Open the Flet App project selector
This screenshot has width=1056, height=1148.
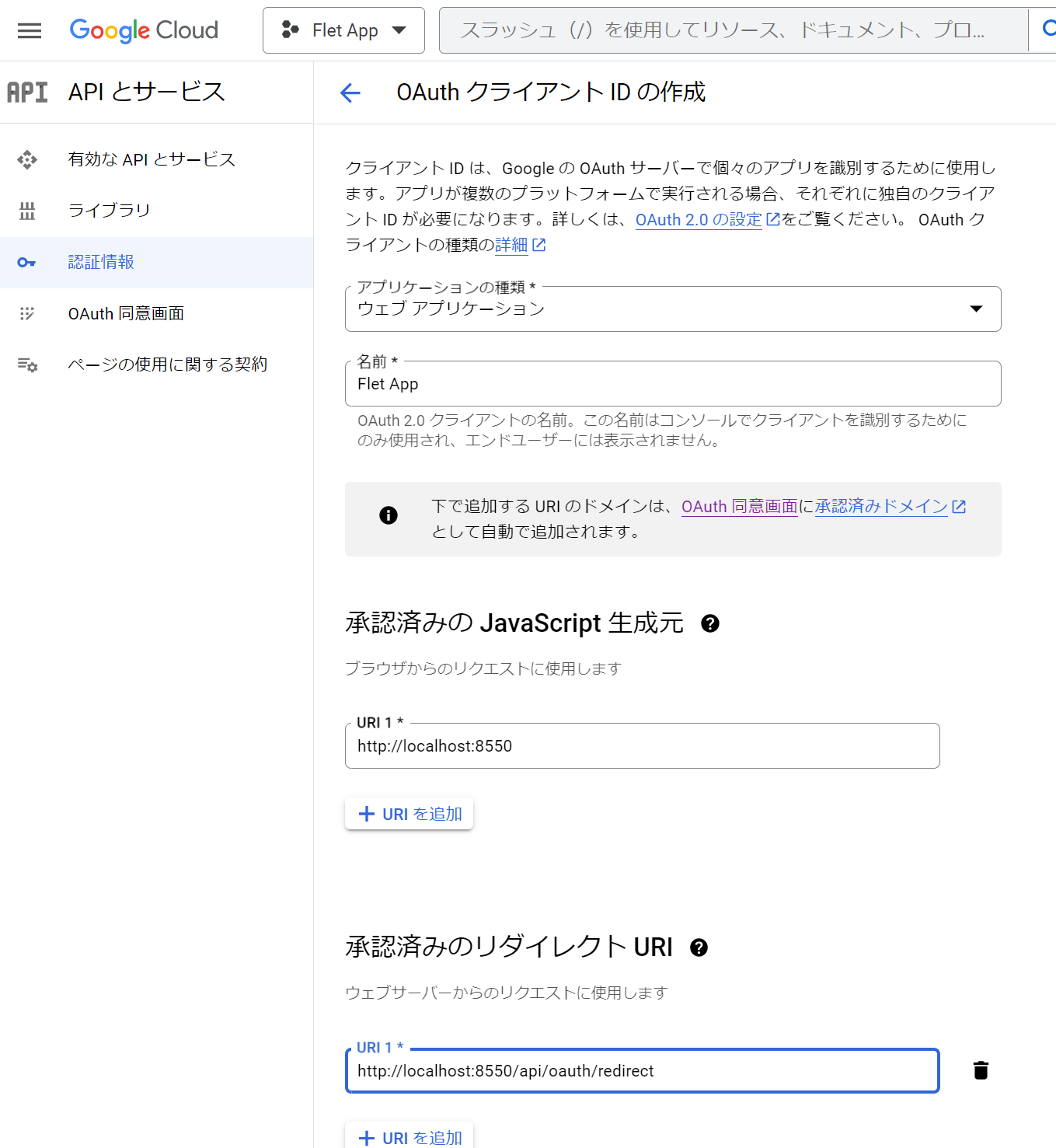point(343,30)
